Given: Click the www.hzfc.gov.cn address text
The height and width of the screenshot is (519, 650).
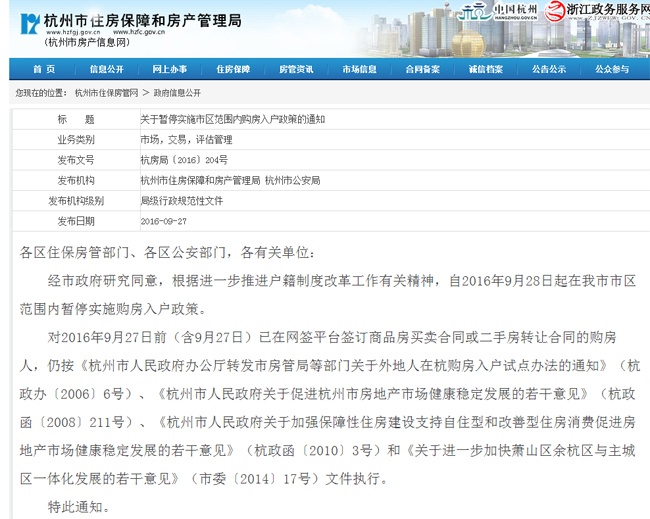Looking at the screenshot, I should pos(139,32).
